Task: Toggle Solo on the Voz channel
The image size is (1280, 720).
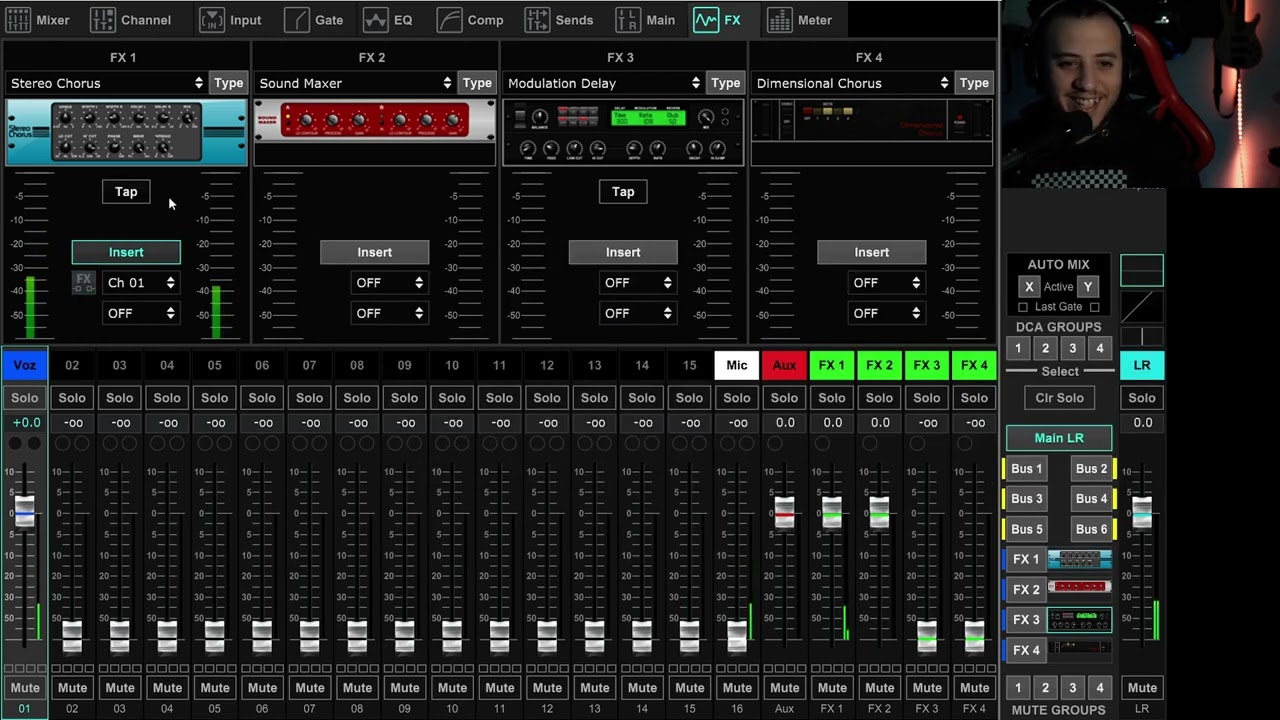Action: point(24,398)
